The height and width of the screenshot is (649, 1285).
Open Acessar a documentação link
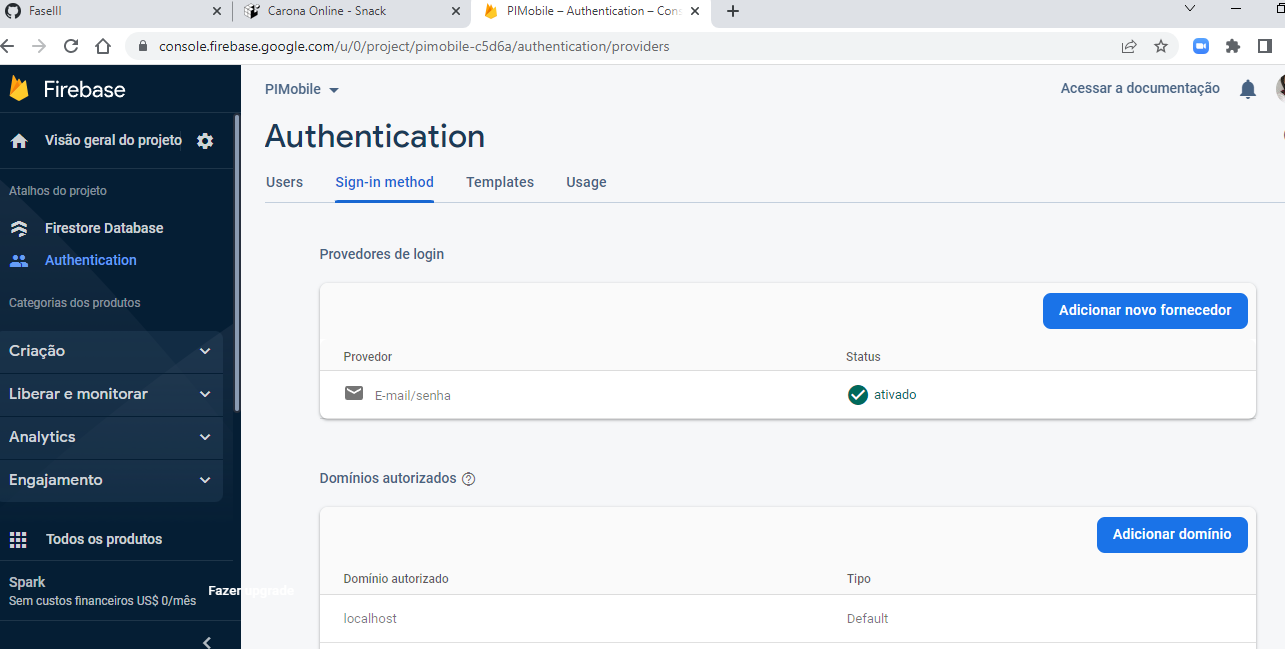tap(1139, 88)
